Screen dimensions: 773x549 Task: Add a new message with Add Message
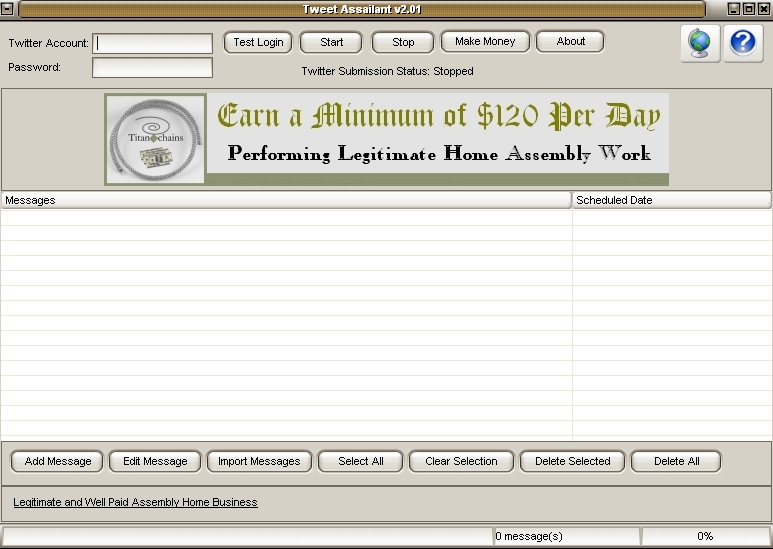(x=57, y=461)
